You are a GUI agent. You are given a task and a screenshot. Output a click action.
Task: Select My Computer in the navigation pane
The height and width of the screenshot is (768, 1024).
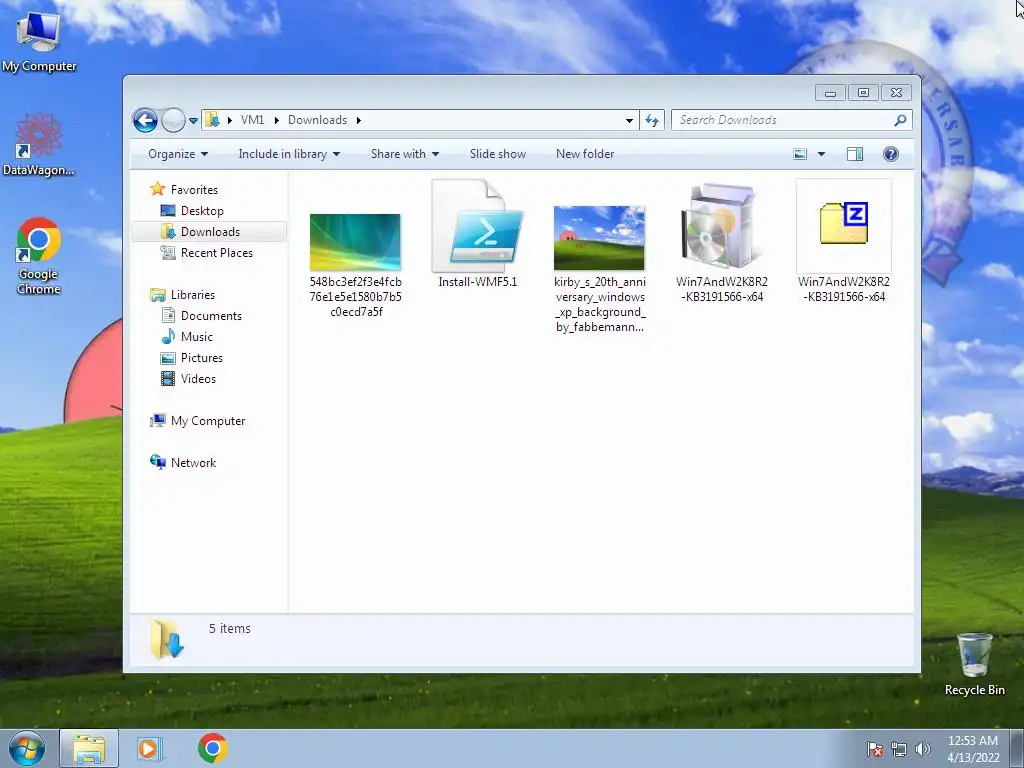(208, 421)
